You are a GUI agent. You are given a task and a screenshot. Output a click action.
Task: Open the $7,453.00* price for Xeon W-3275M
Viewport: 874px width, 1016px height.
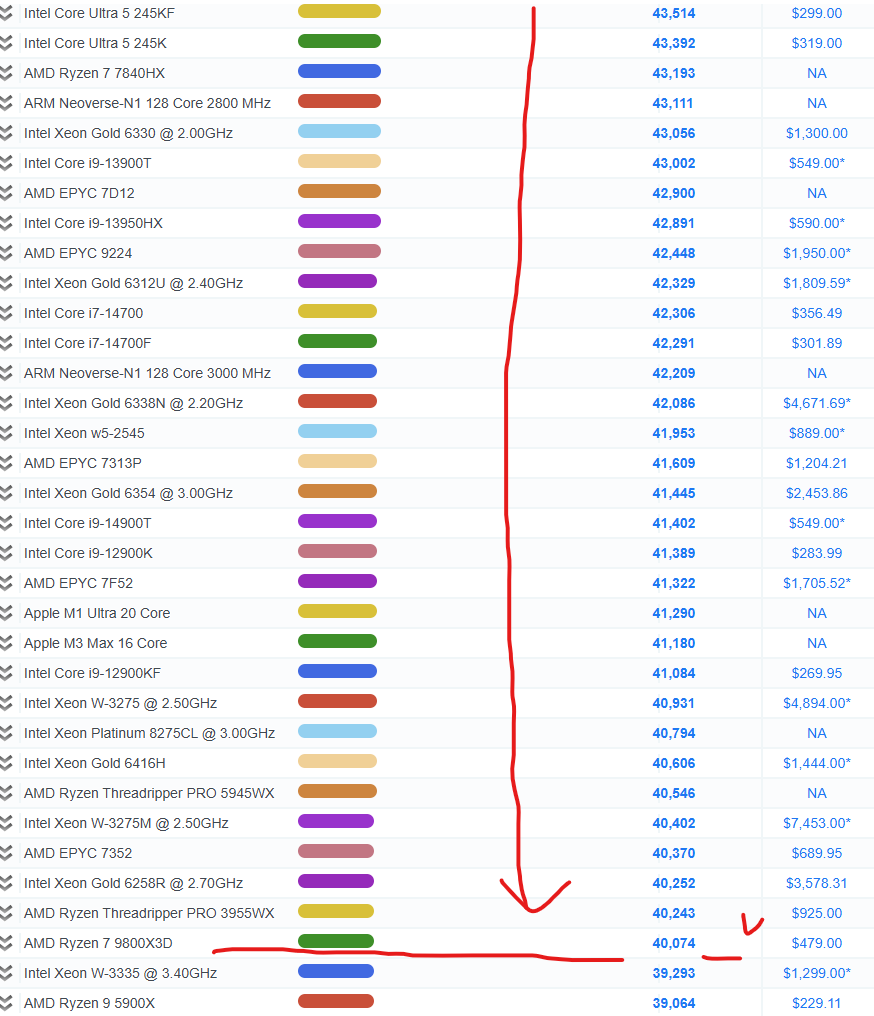817,824
